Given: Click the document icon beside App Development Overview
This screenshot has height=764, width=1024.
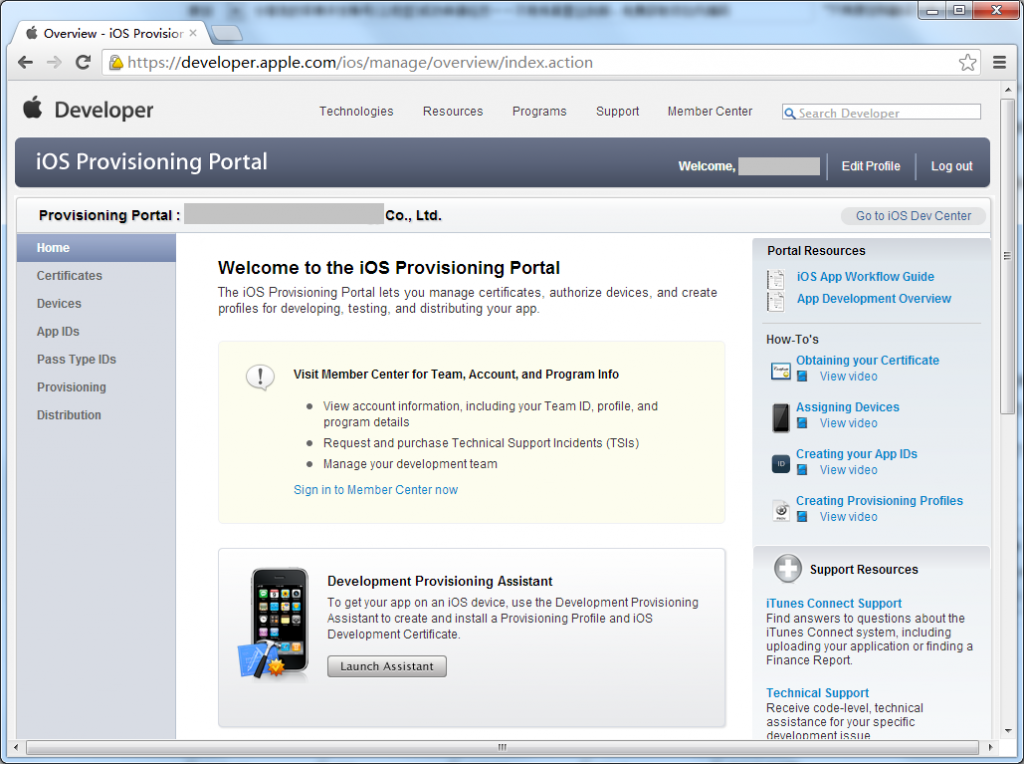Looking at the screenshot, I should [776, 301].
